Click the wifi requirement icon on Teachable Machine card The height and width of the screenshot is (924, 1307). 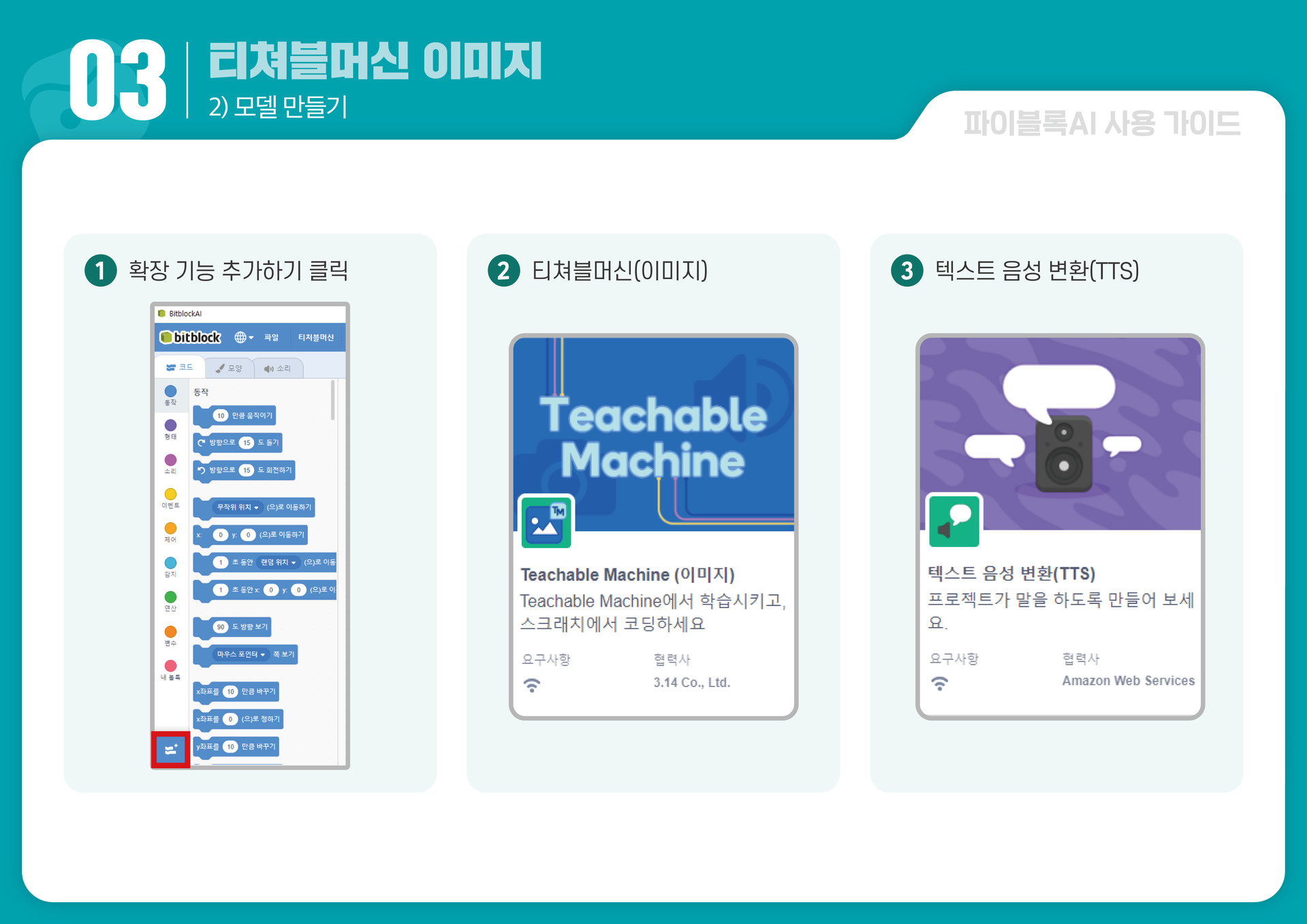[532, 685]
